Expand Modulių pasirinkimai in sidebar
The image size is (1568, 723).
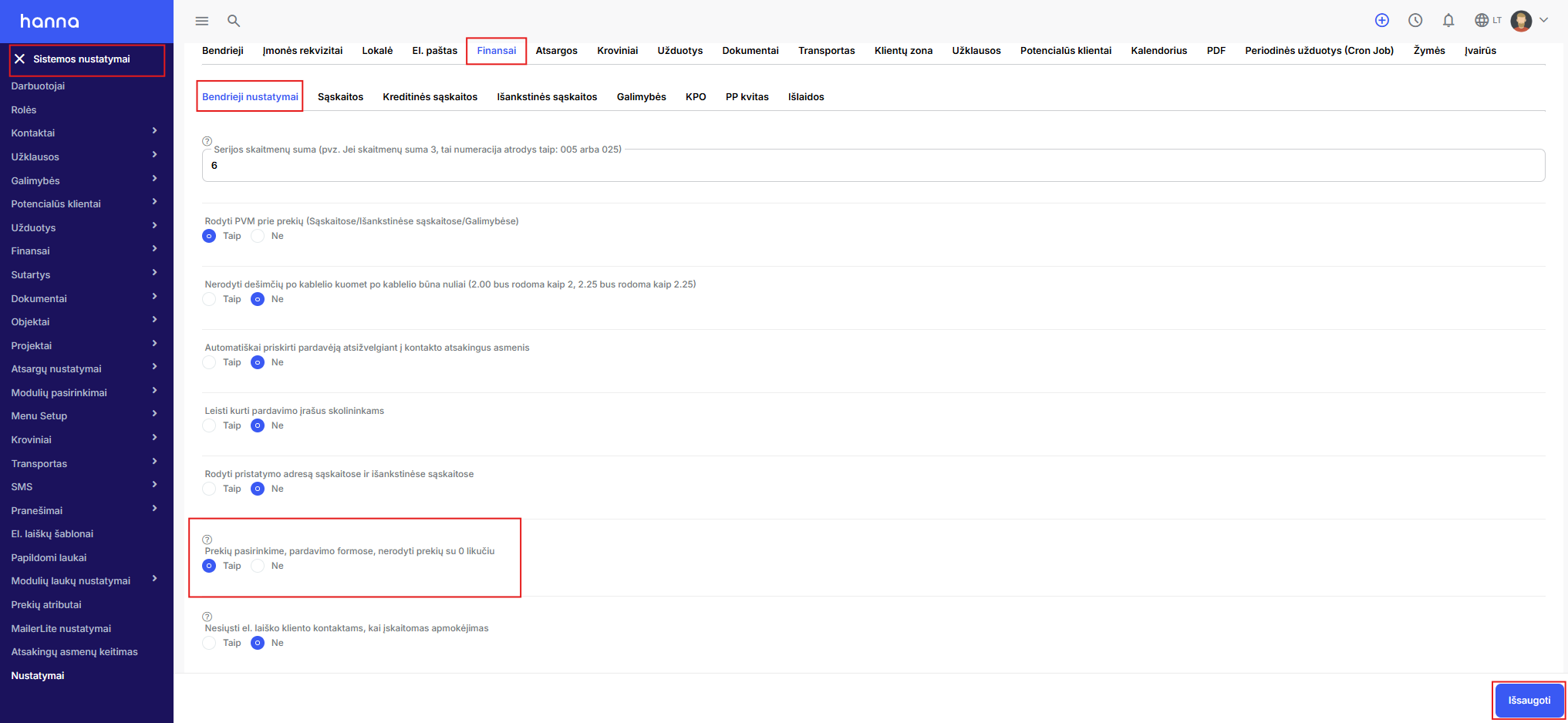tap(155, 391)
